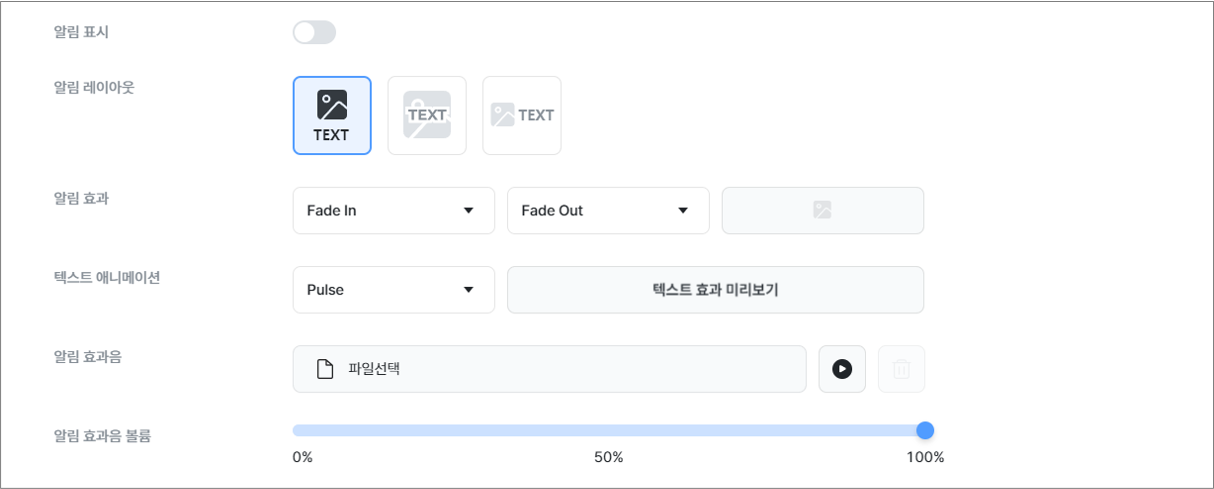This screenshot has width=1214, height=489.
Task: Choose the text-over-image alert layout
Action: pyautogui.click(x=427, y=116)
